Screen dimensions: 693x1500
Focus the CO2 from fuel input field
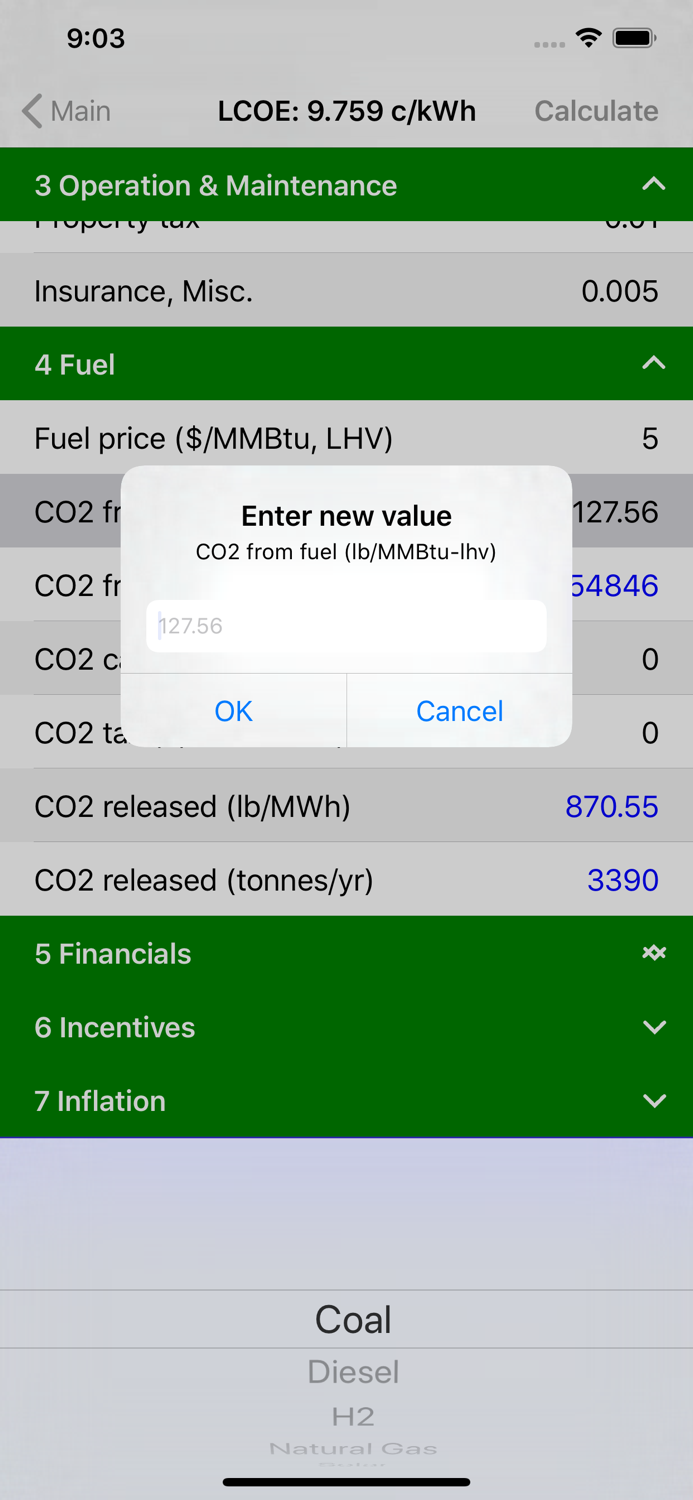pyautogui.click(x=346, y=626)
